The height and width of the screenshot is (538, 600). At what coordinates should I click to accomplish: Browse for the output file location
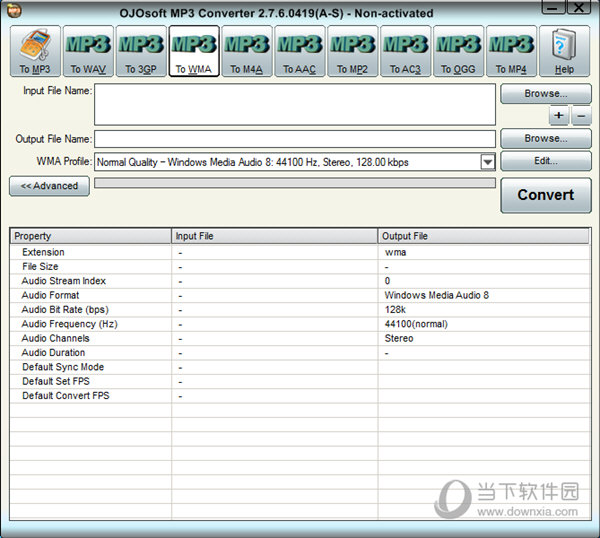(546, 138)
